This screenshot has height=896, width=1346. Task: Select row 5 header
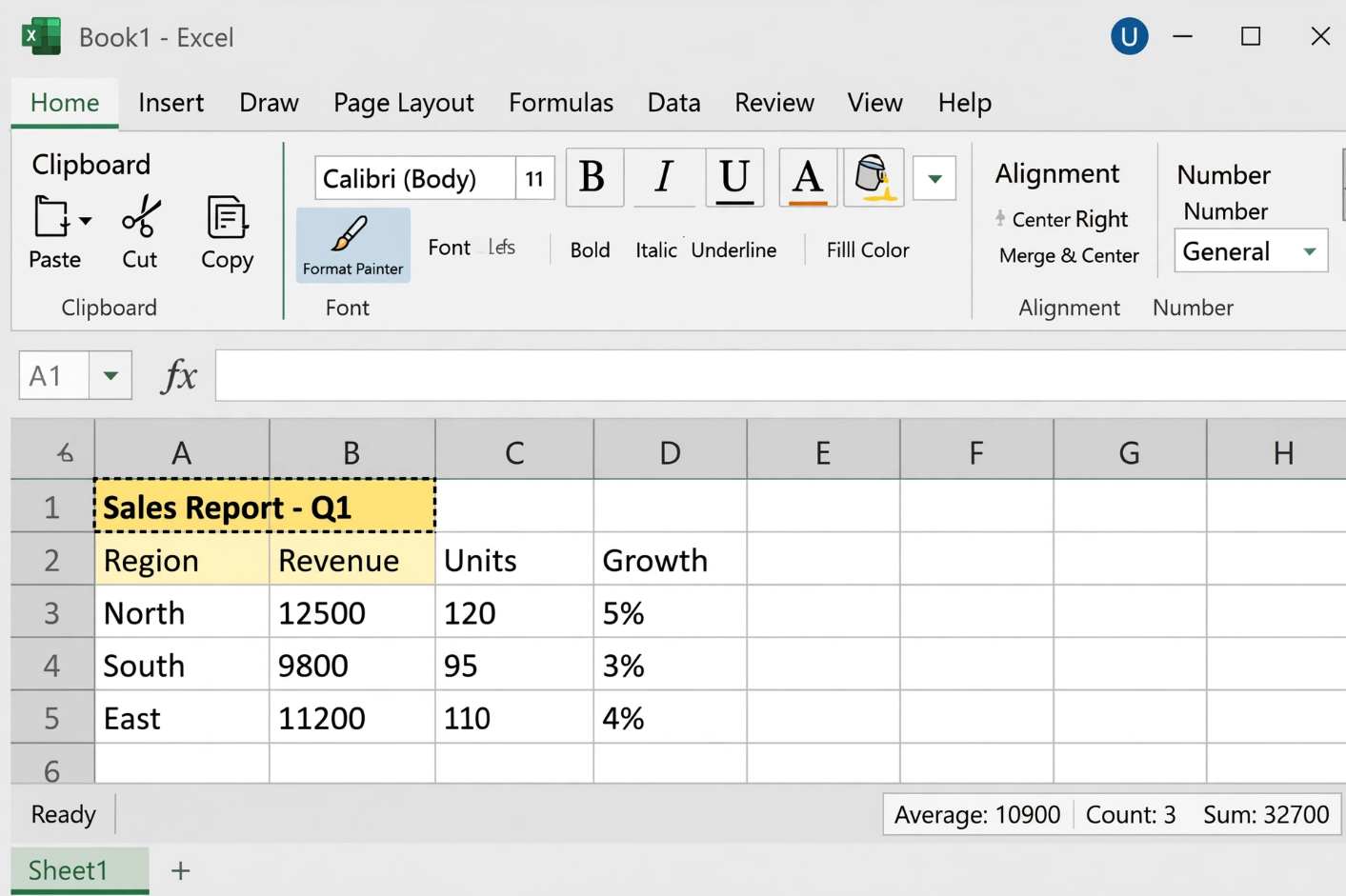coord(52,717)
